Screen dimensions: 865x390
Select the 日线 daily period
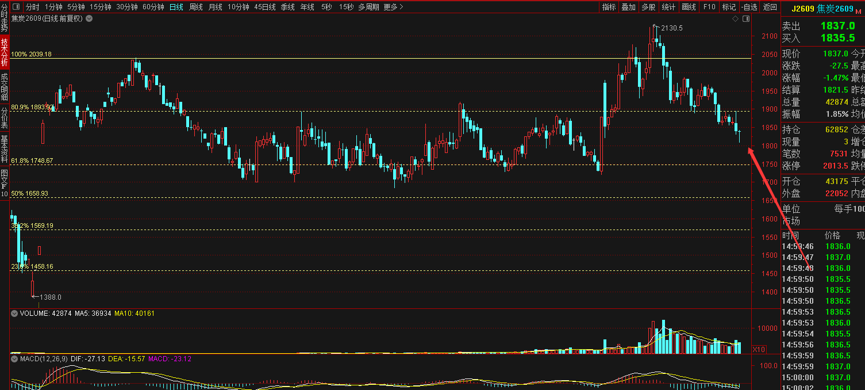click(x=176, y=7)
